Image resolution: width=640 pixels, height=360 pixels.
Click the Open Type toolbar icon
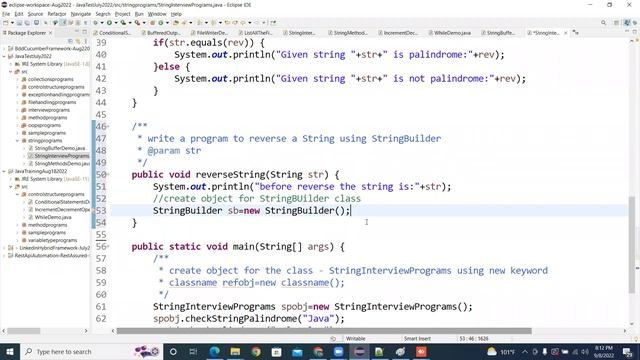[176, 23]
